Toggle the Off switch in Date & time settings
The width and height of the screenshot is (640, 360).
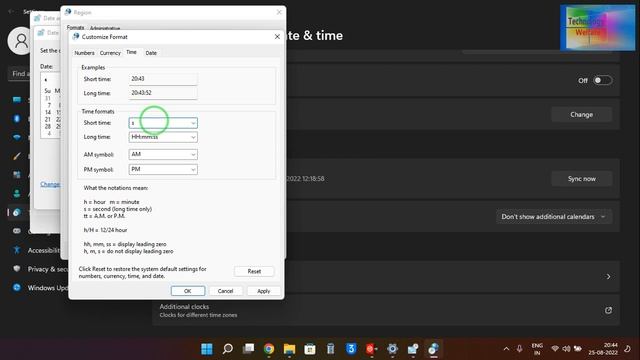tap(602, 80)
